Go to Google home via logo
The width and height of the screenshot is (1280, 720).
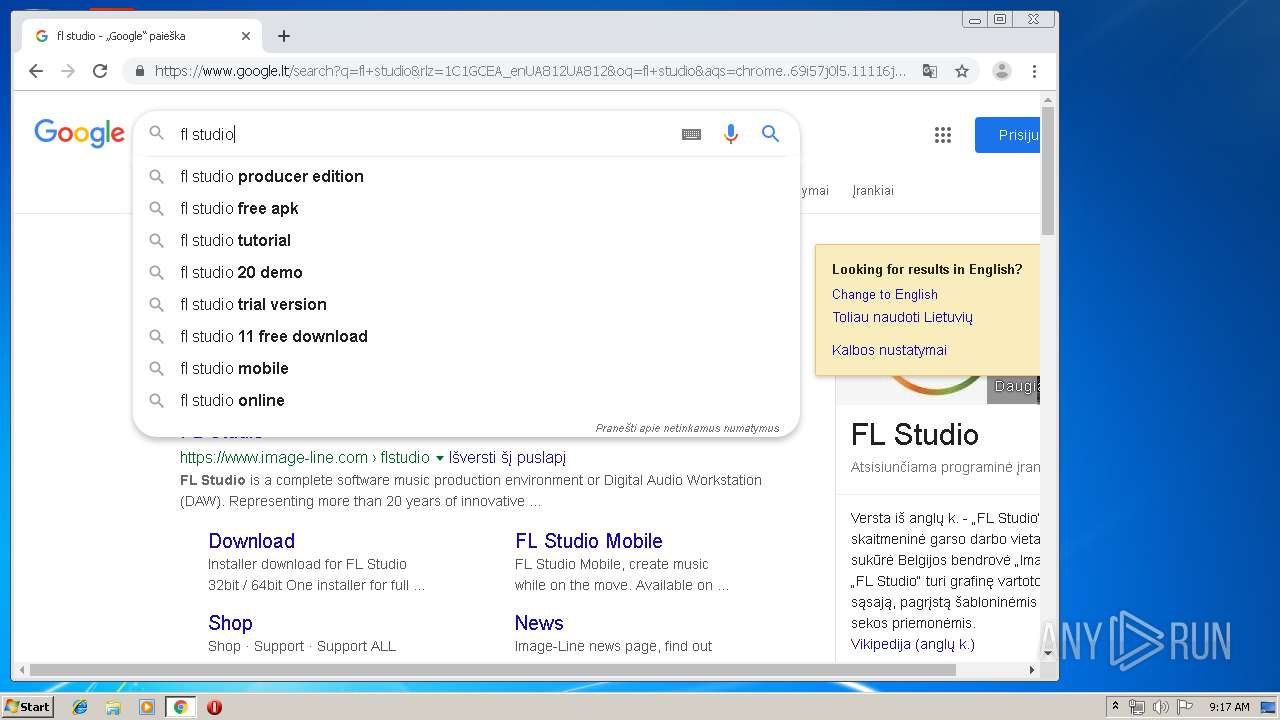pyautogui.click(x=79, y=133)
